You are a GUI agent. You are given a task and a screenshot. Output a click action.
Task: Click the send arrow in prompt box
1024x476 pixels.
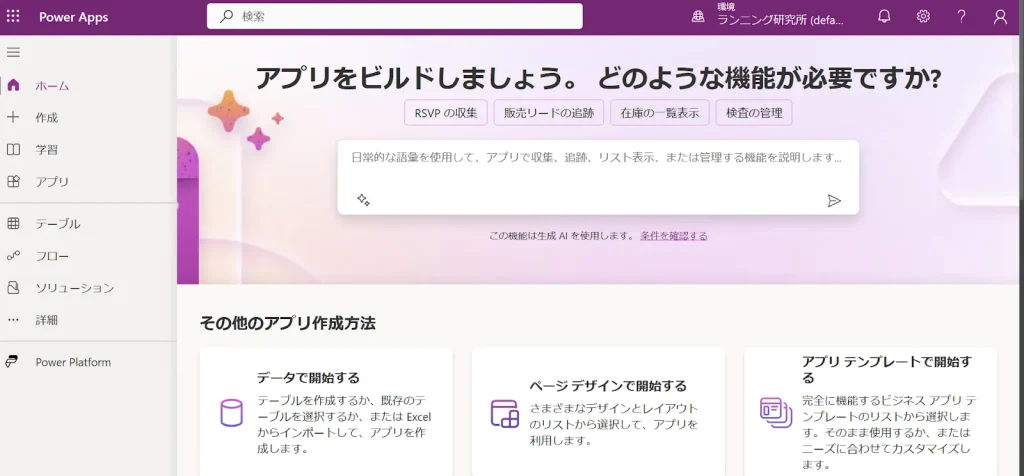[834, 200]
